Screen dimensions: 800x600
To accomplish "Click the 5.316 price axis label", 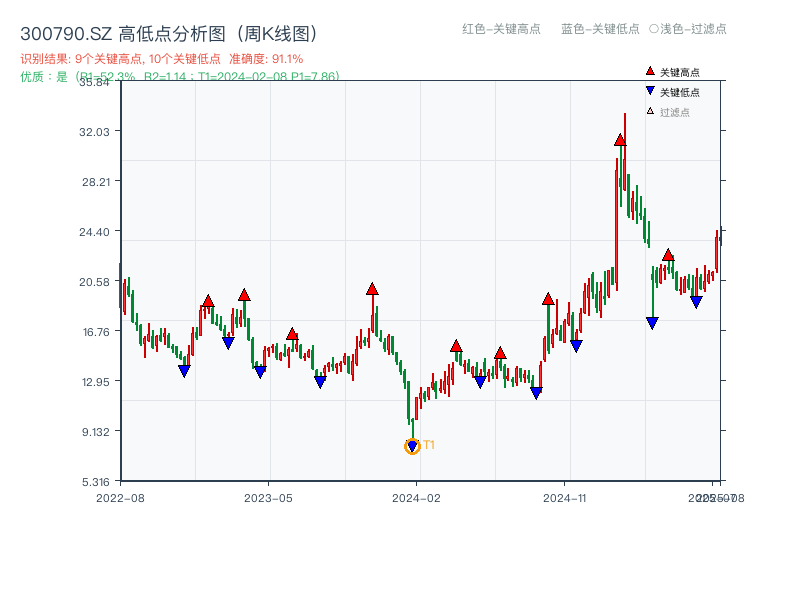I will pos(96,482).
